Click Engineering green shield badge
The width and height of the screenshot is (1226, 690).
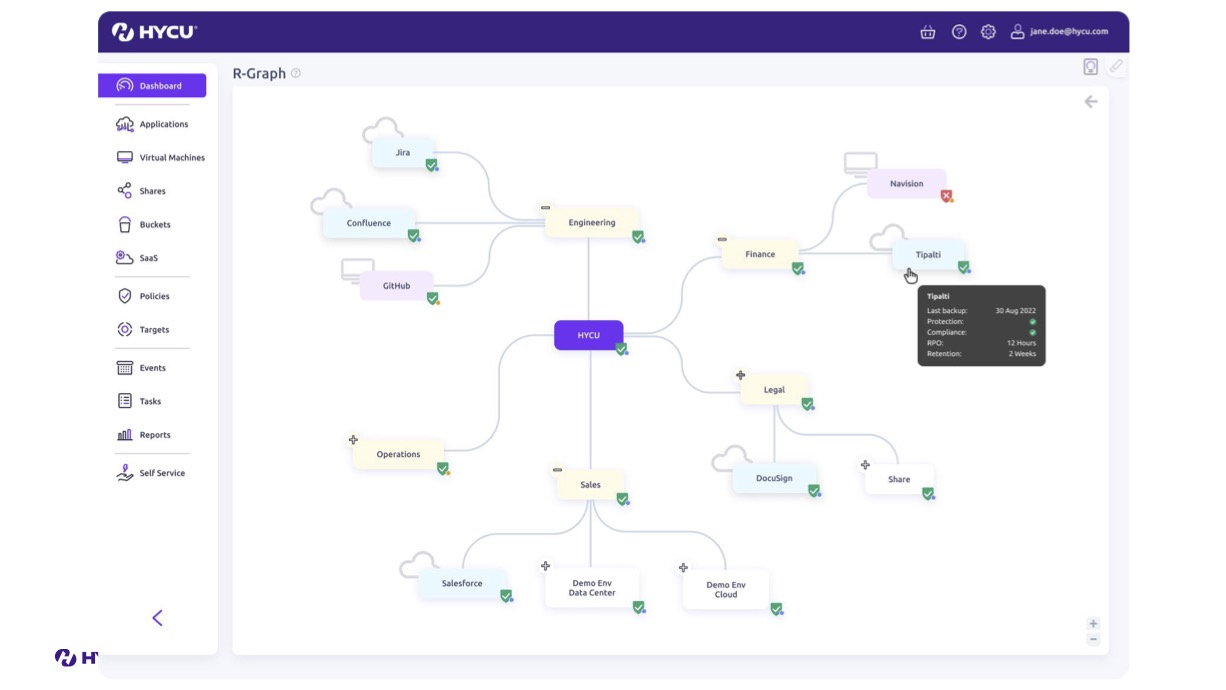click(x=638, y=237)
